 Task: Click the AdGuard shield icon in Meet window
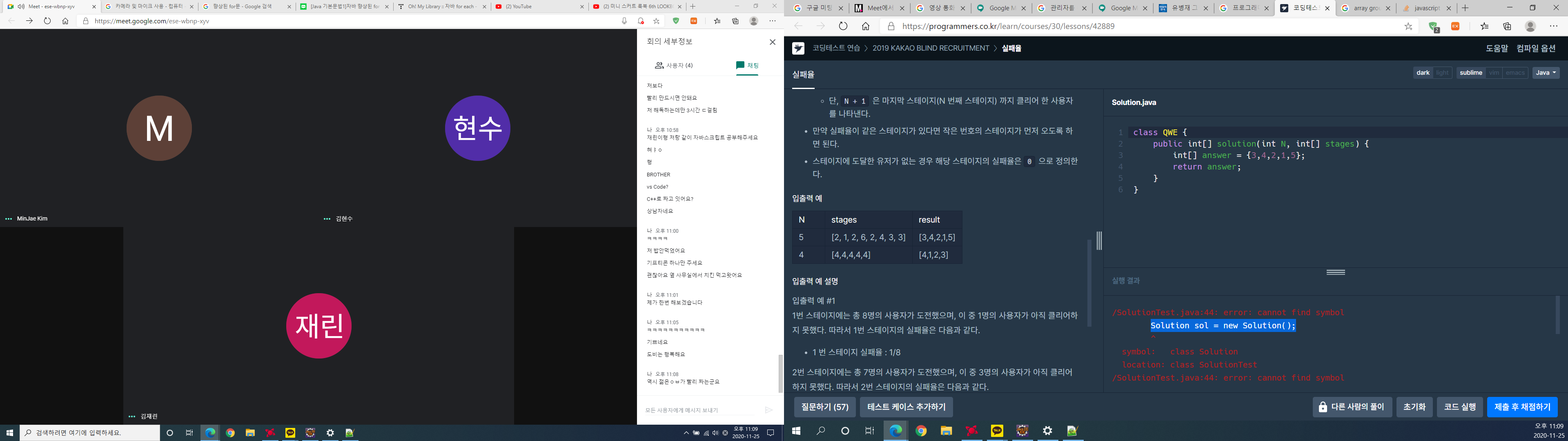[676, 21]
